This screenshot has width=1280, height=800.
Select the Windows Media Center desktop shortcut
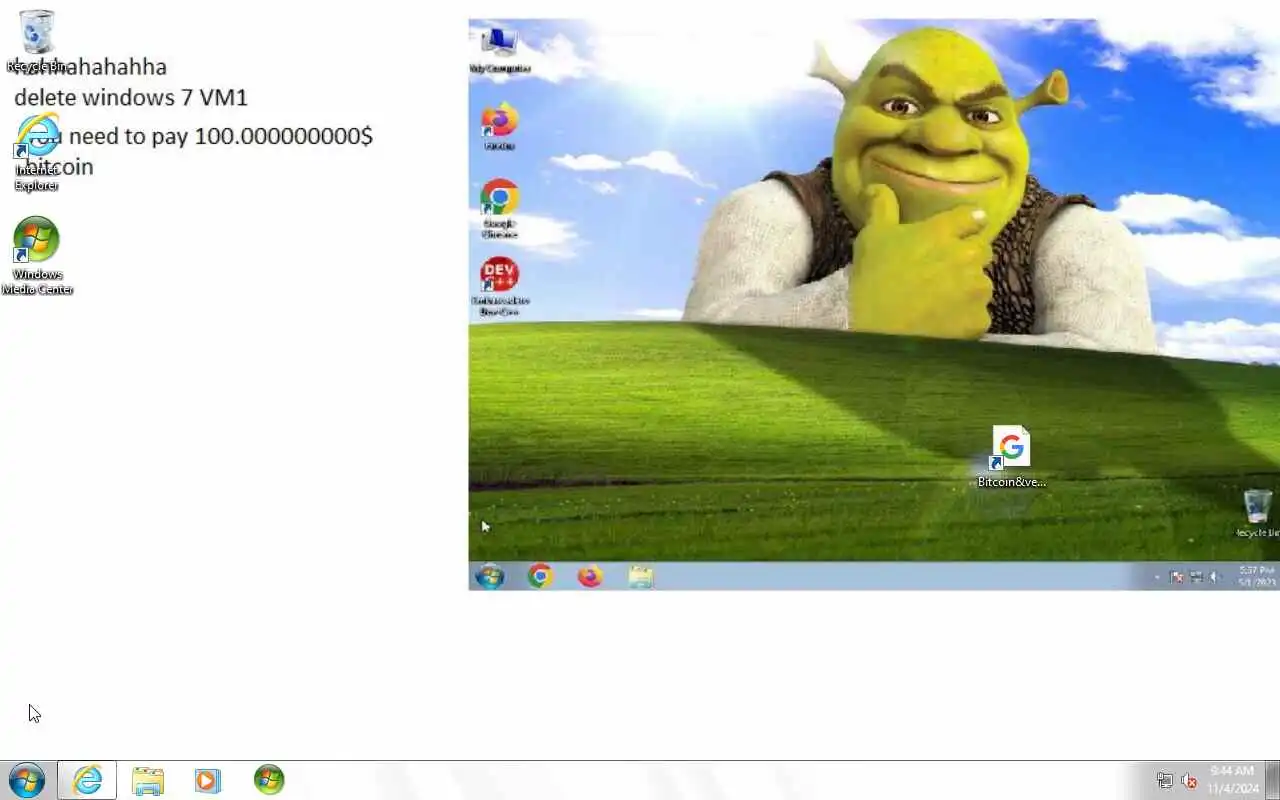(37, 256)
